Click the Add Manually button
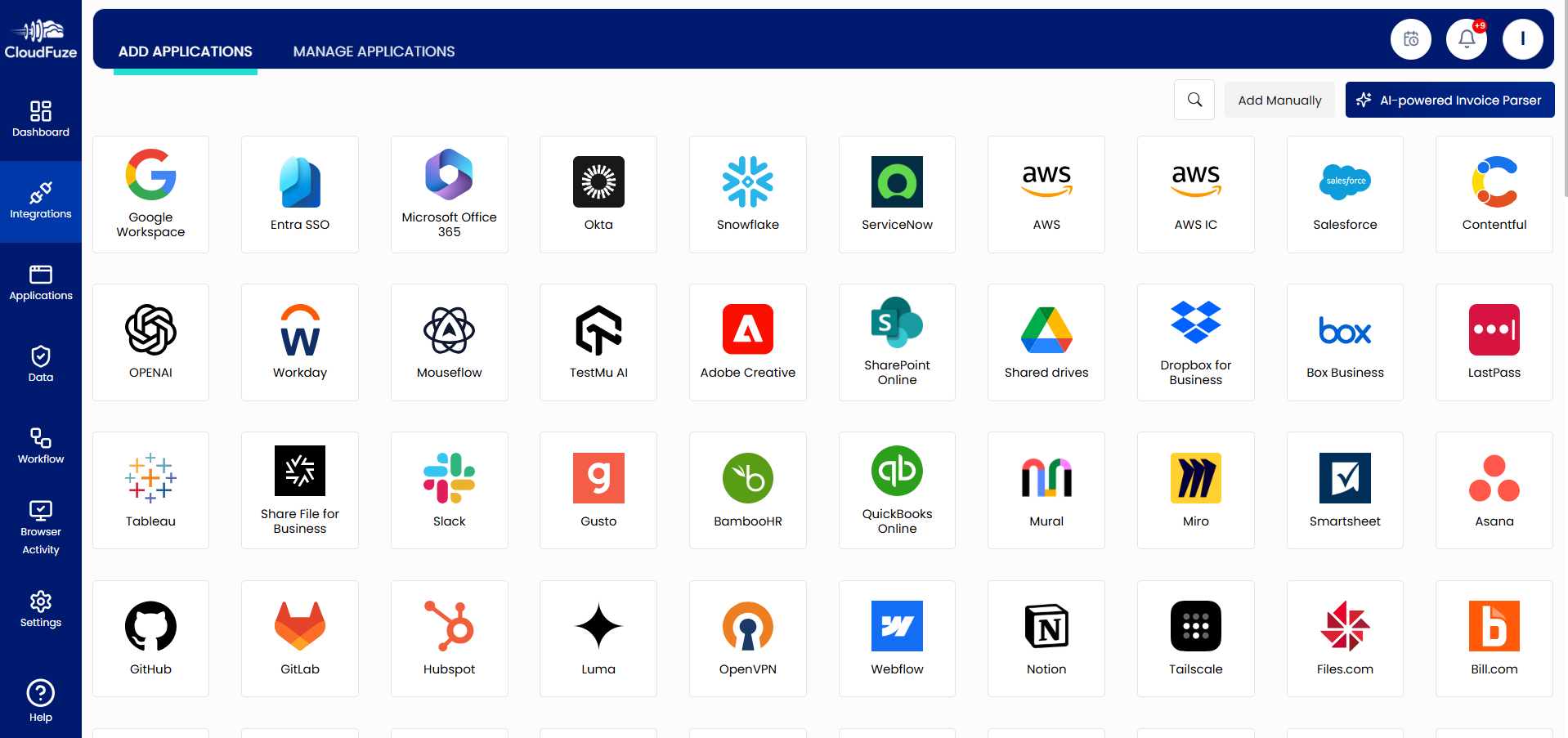 point(1279,100)
